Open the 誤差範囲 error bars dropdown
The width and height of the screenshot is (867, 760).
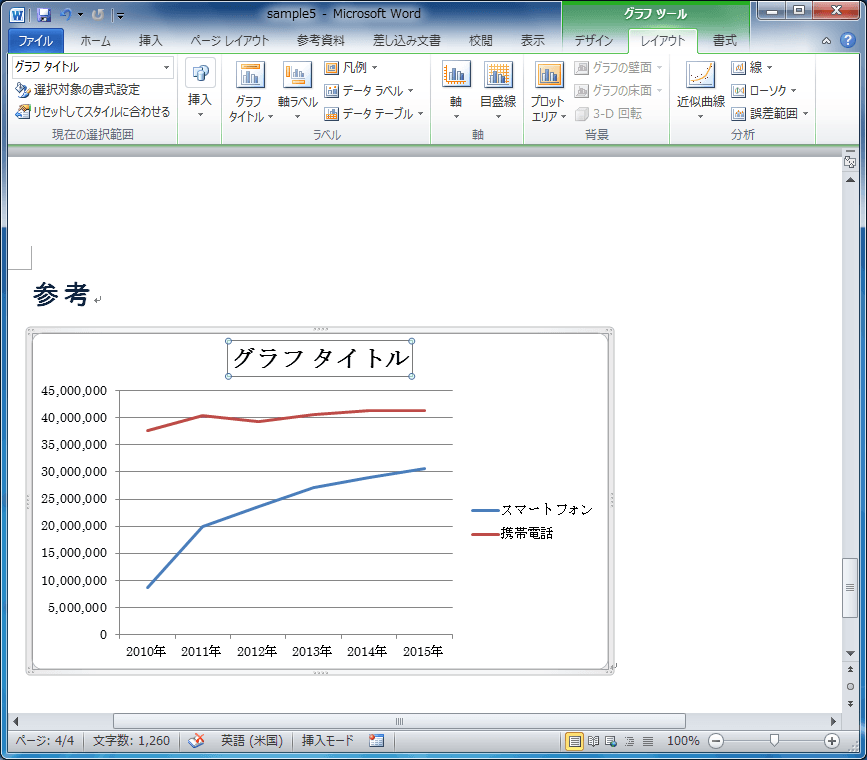click(770, 114)
